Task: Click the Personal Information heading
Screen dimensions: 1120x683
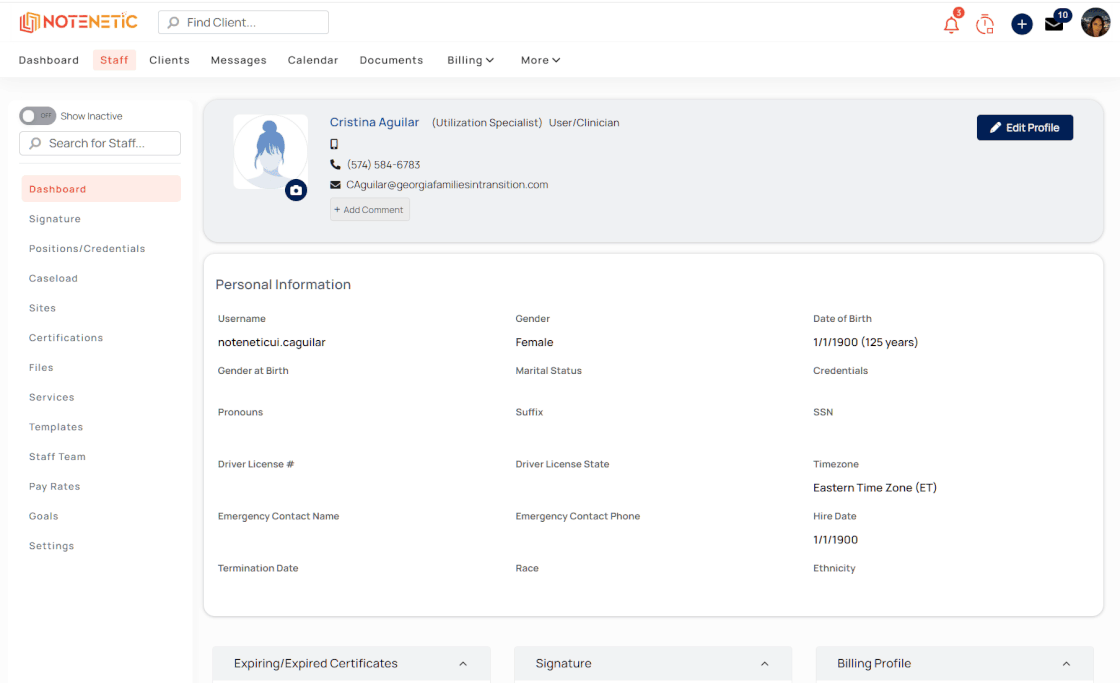Action: click(283, 284)
